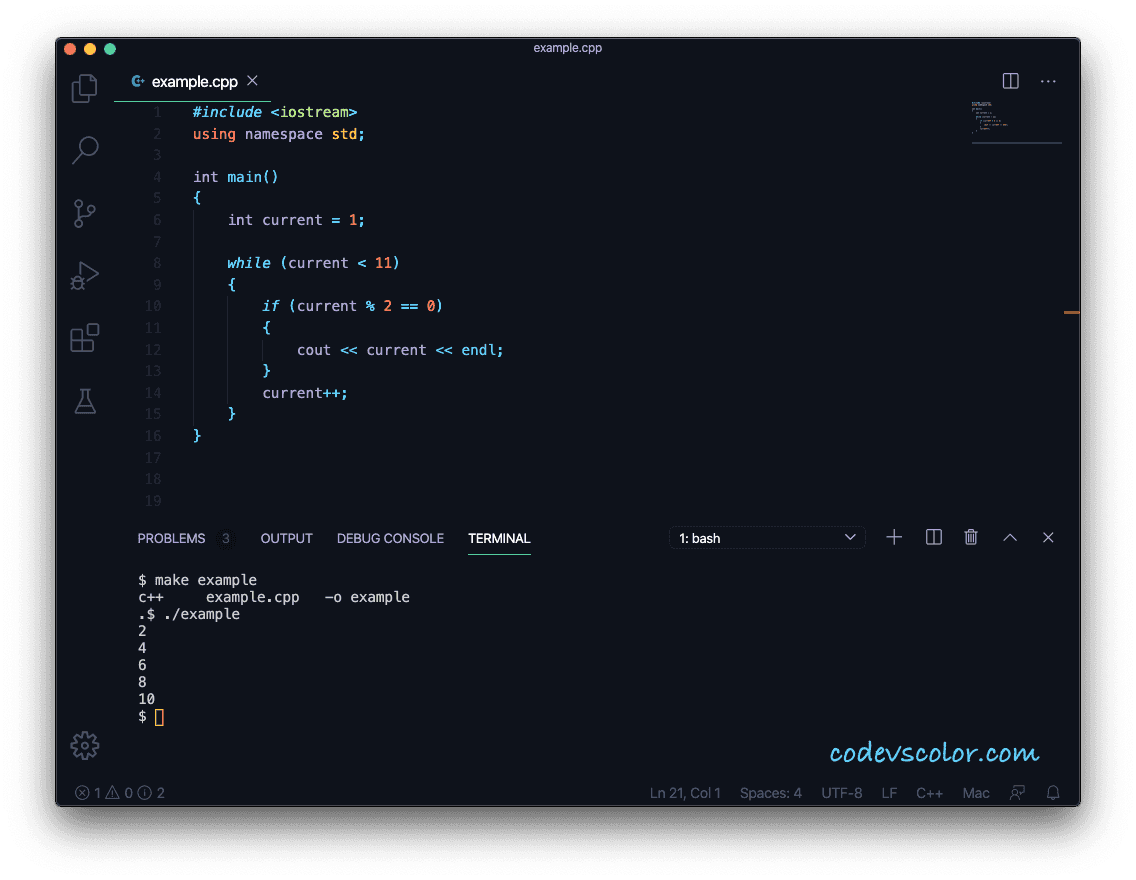
Task: Switch to the PROBLEMS tab
Action: [x=171, y=538]
